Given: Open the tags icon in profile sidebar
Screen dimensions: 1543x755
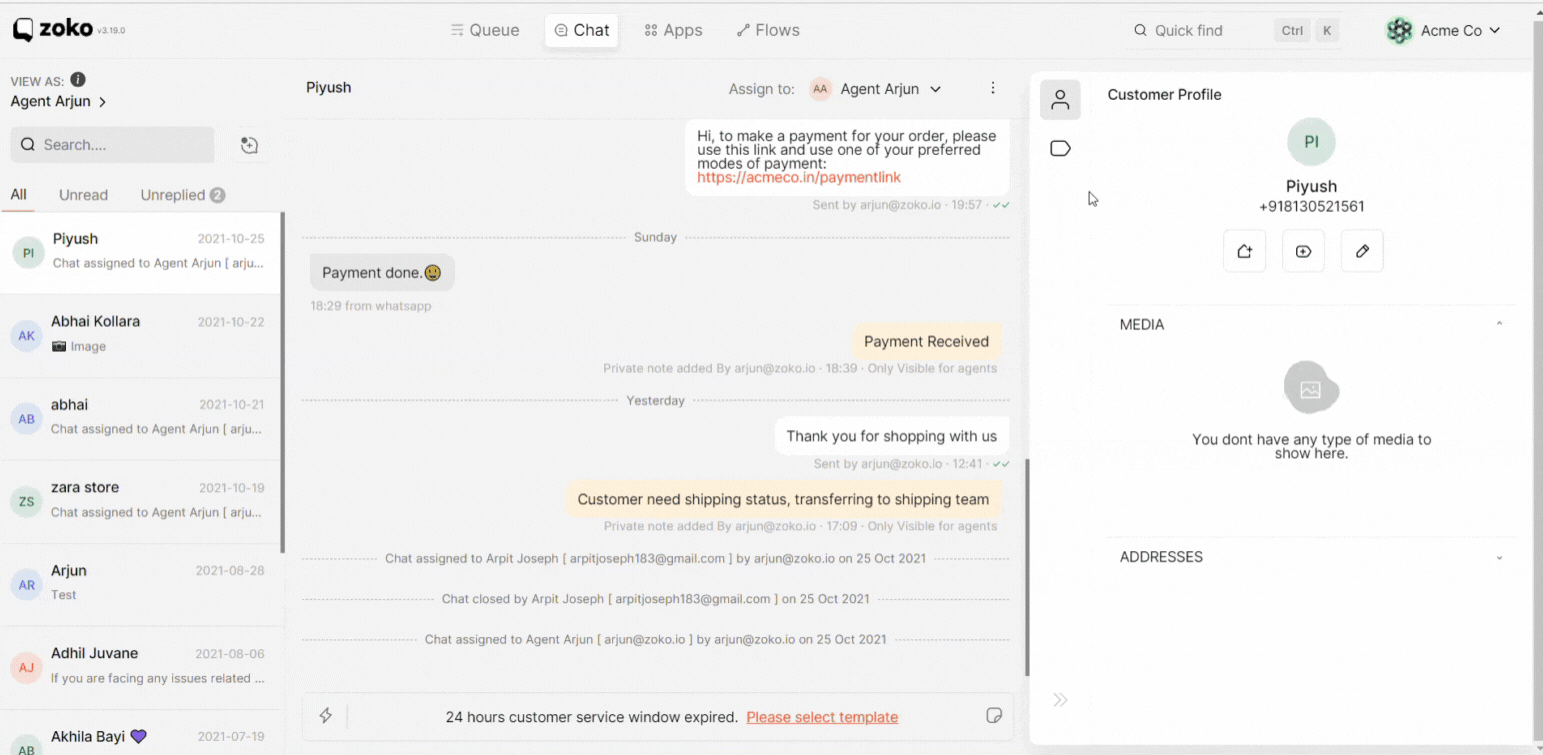Looking at the screenshot, I should tap(1060, 149).
